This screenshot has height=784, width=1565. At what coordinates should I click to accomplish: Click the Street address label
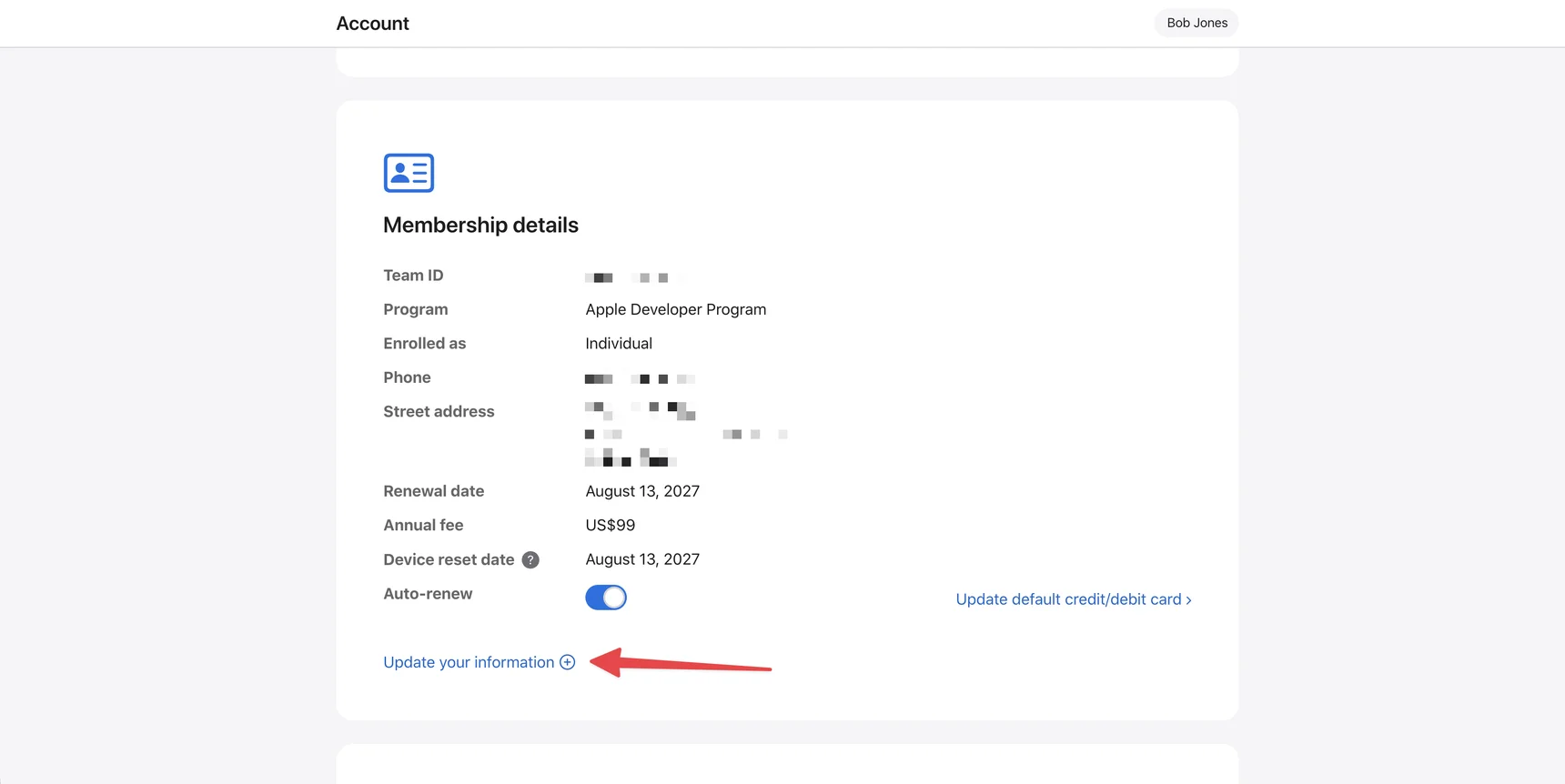pos(439,412)
